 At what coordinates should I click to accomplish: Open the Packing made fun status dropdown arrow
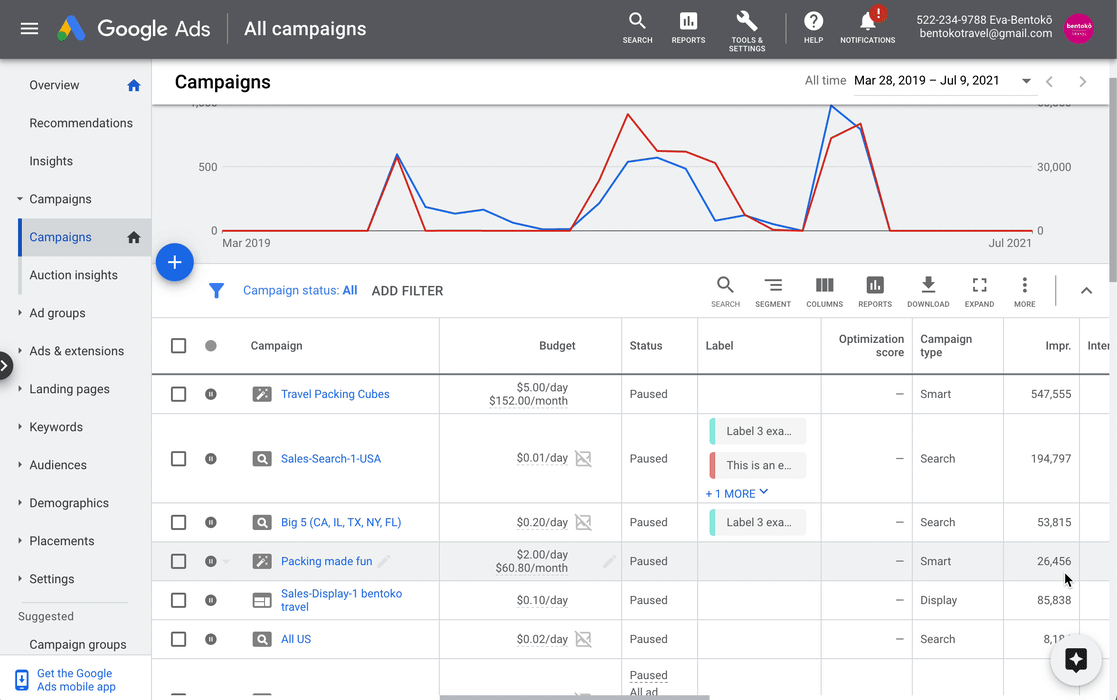click(x=226, y=561)
